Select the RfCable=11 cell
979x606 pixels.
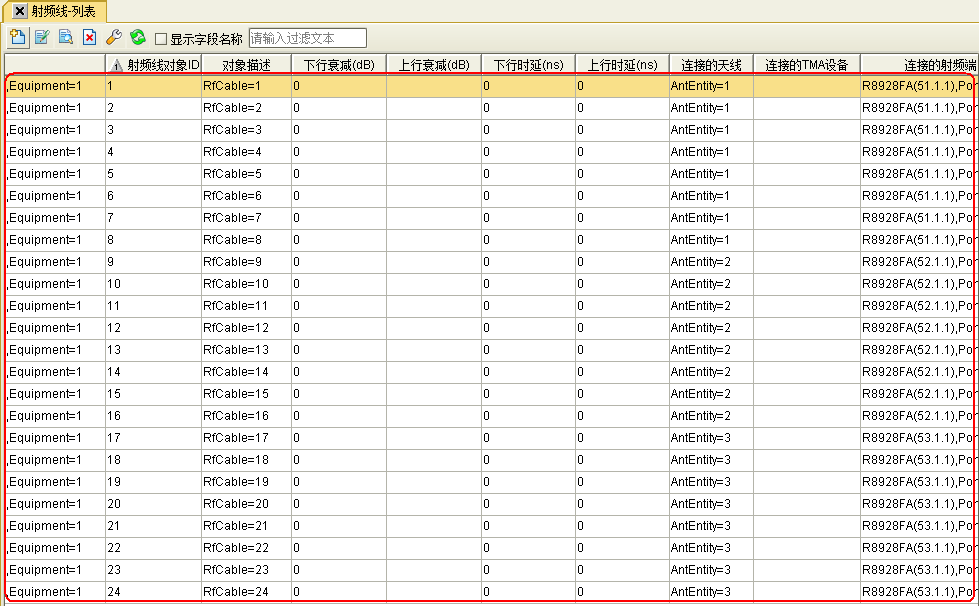(x=246, y=306)
